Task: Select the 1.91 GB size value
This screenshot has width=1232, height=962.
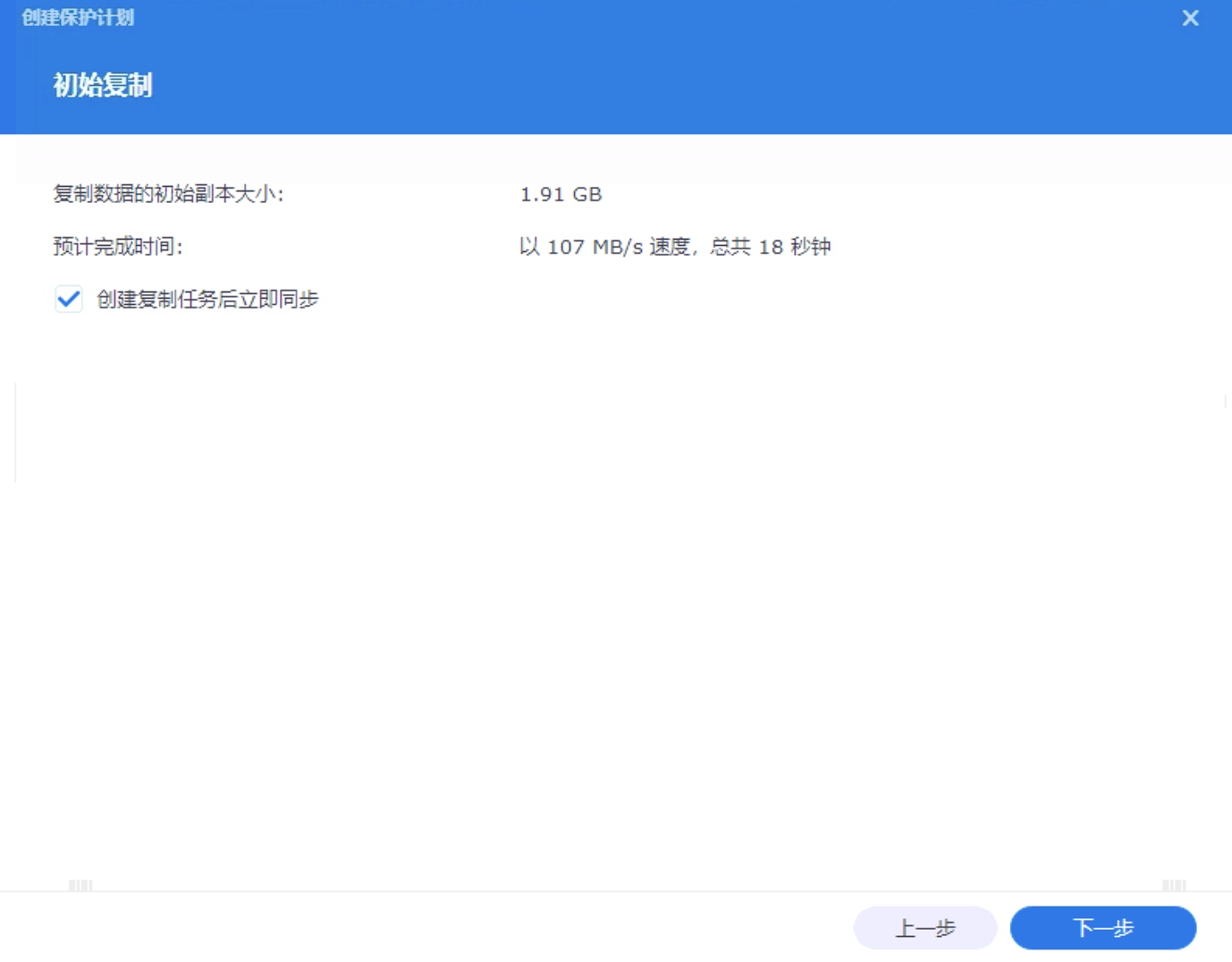Action: (561, 194)
